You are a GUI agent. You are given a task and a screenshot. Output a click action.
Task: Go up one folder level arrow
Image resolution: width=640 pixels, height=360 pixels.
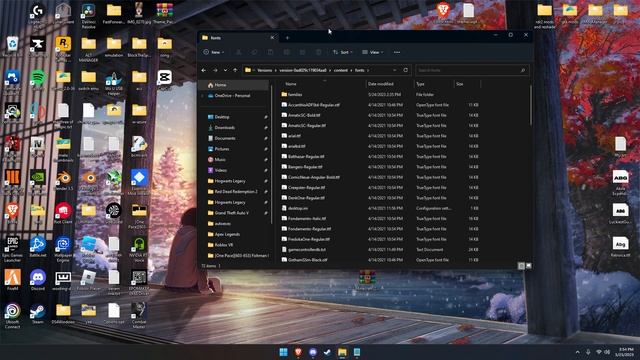pyautogui.click(x=235, y=70)
